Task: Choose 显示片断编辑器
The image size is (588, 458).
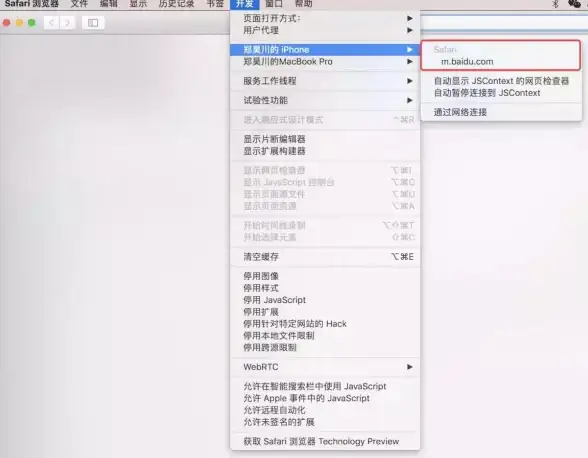Action: [x=325, y=139]
